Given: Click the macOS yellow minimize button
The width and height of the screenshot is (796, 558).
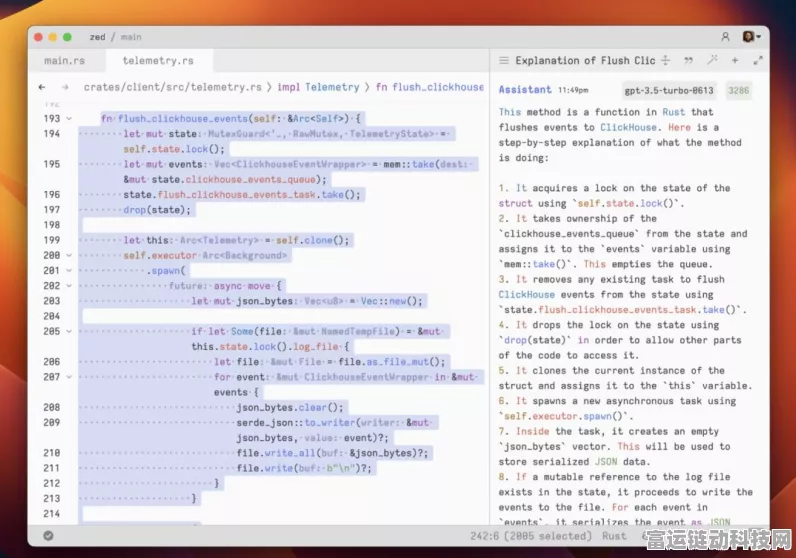Looking at the screenshot, I should 53,37.
